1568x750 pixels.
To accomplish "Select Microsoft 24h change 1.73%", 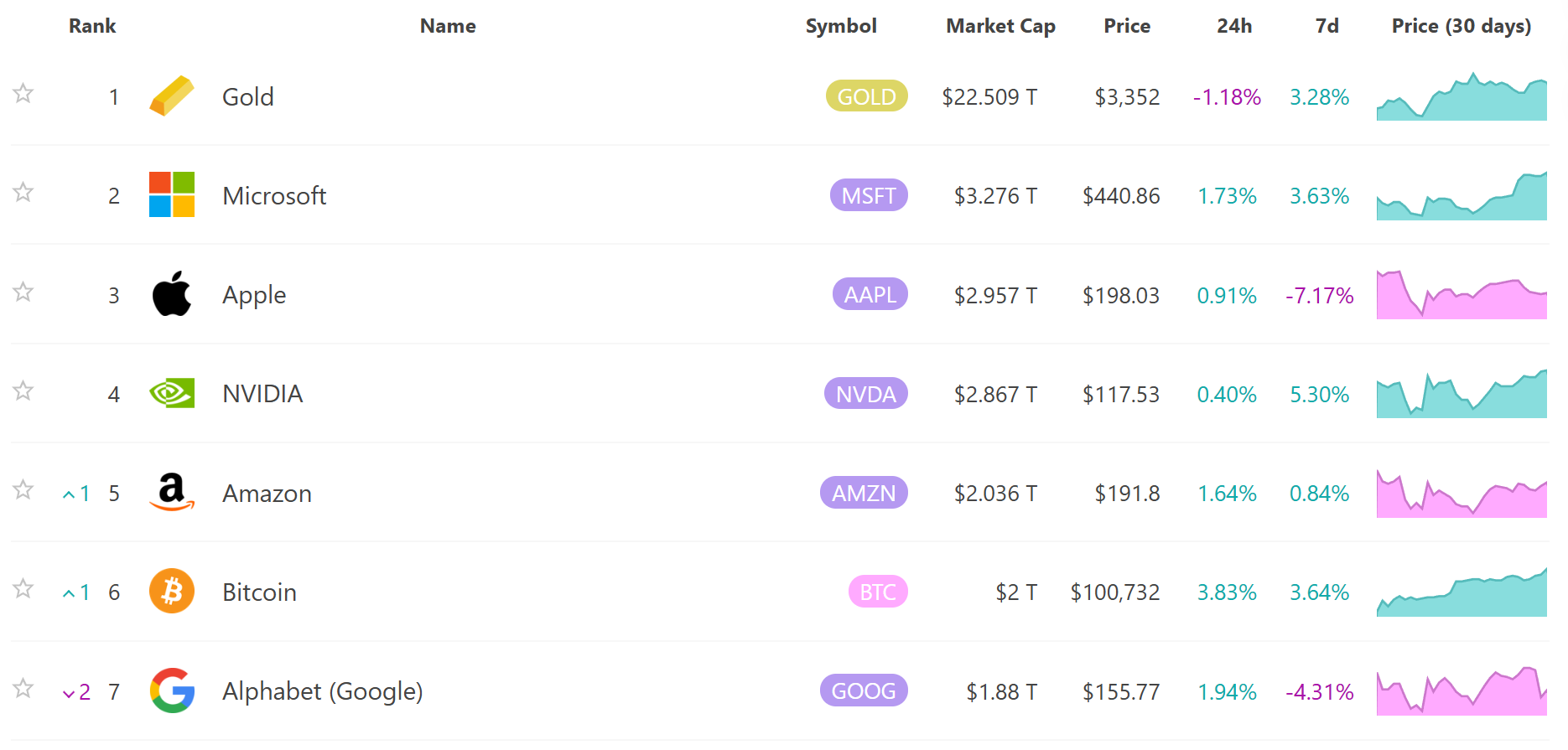I will [x=1227, y=196].
